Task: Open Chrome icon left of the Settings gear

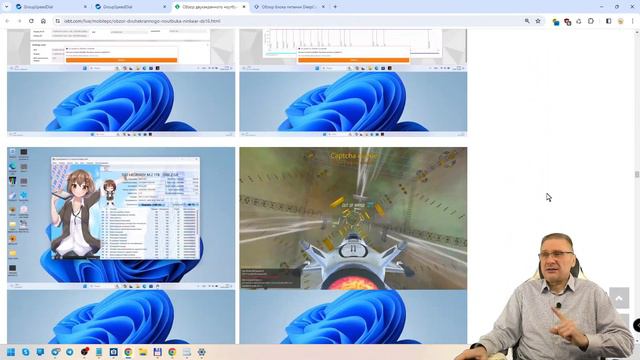Action: [172, 352]
